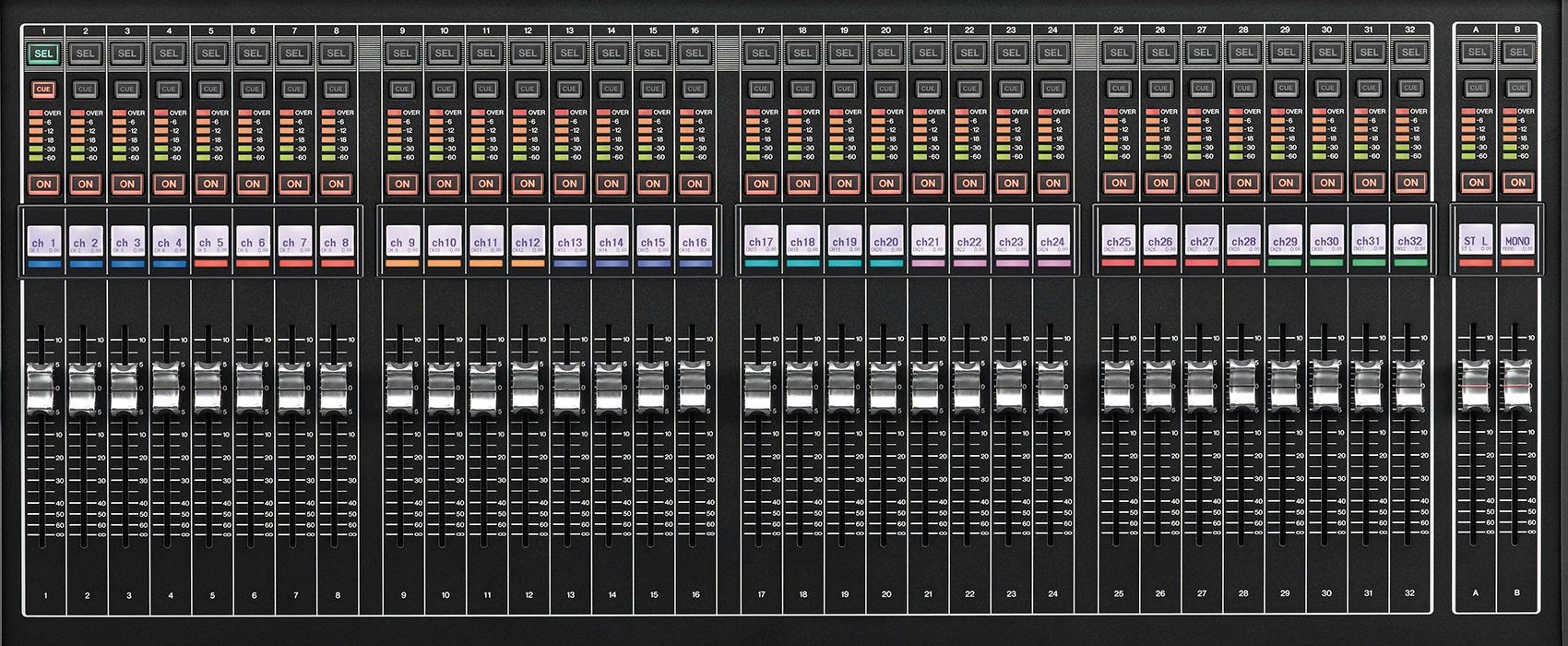Click the ch31 name display

[1368, 240]
